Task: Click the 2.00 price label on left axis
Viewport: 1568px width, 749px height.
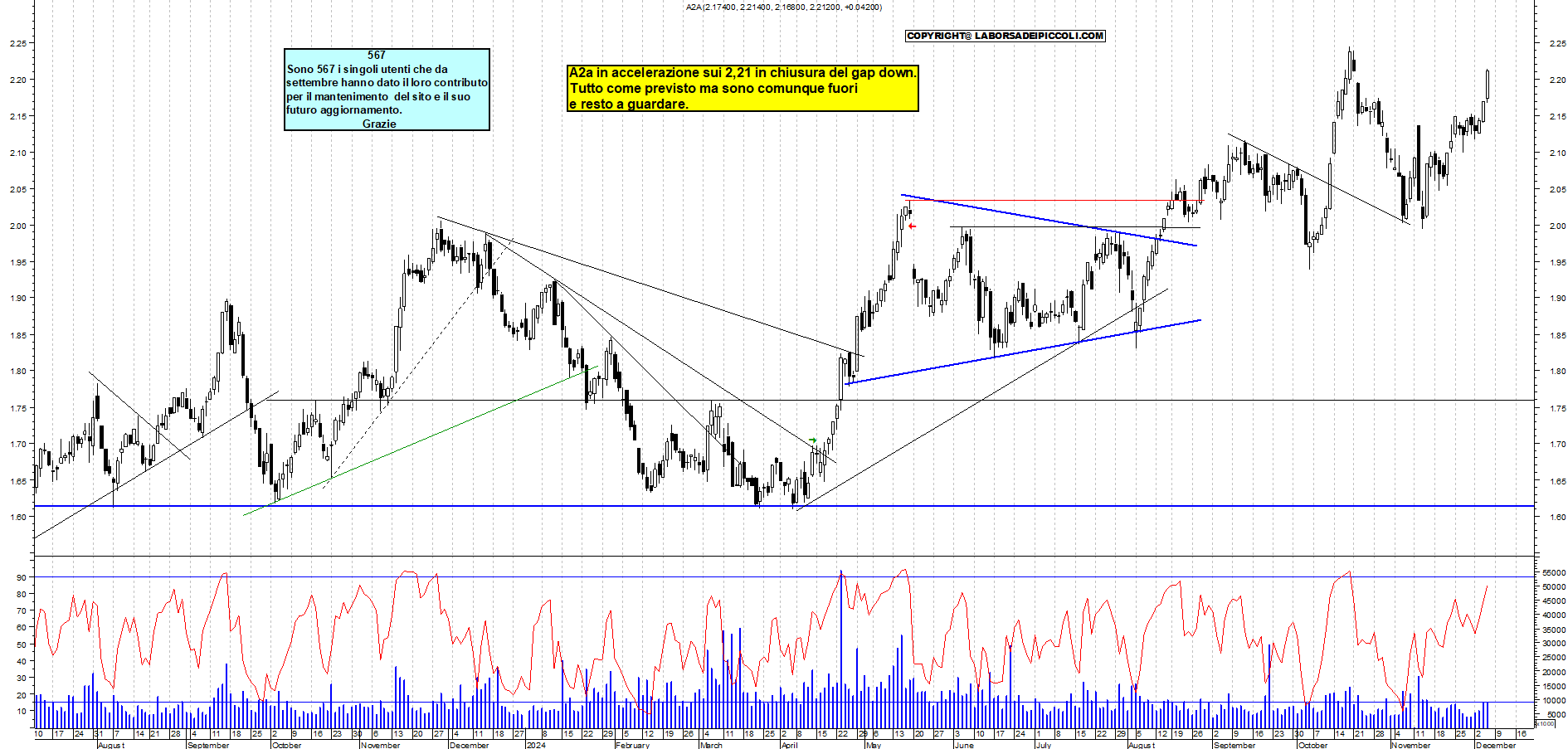Action: coord(17,226)
